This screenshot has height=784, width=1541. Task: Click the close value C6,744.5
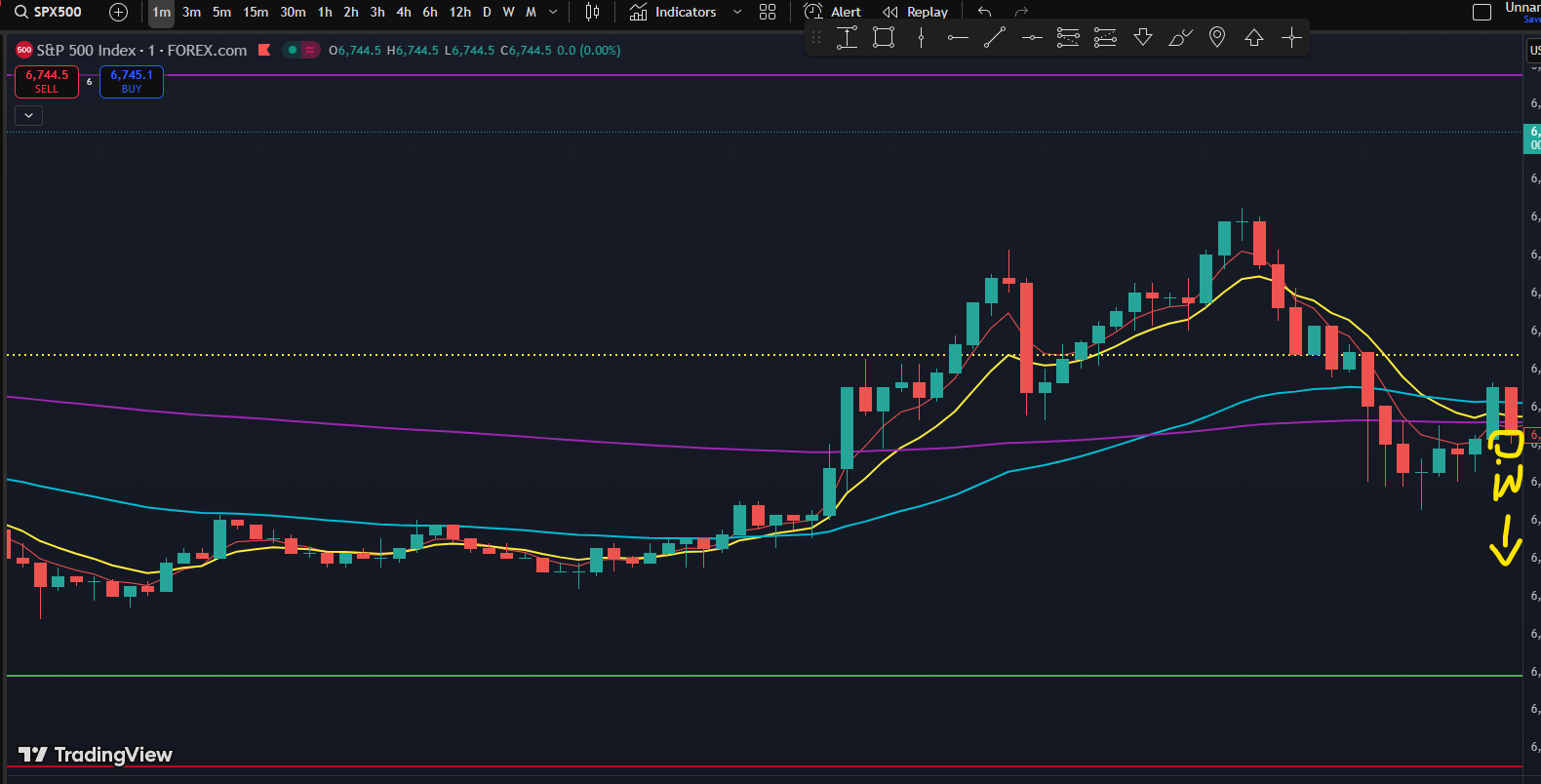(x=526, y=50)
